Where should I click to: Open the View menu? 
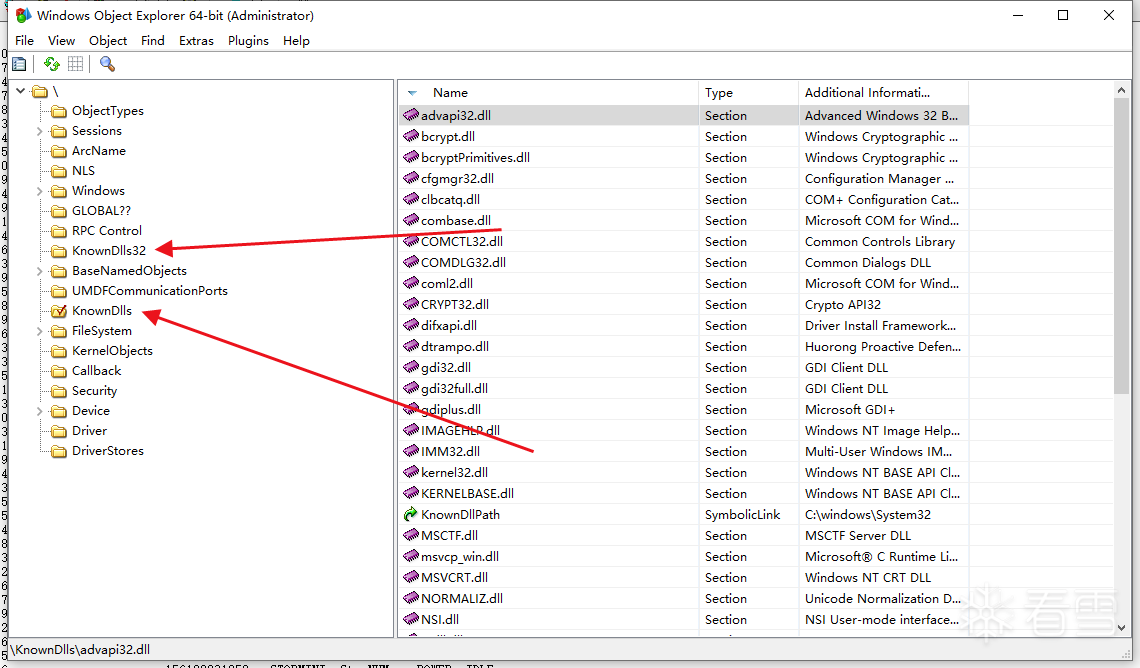click(x=61, y=41)
